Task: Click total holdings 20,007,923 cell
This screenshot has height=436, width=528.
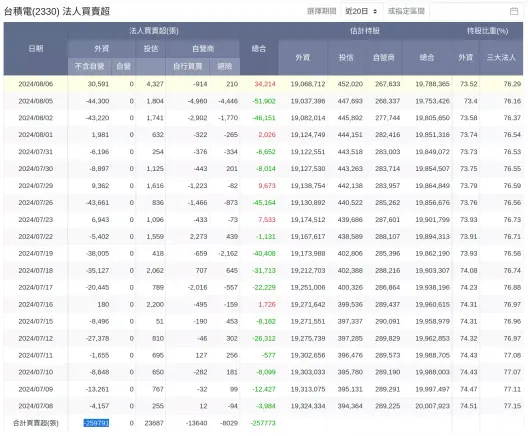Action: 432,406
